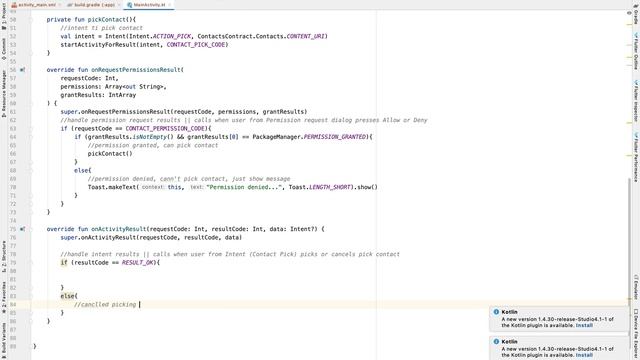Viewport: 640px width, 360px height.
Task: Click the ACTION_PICK constant
Action: tap(171, 36)
